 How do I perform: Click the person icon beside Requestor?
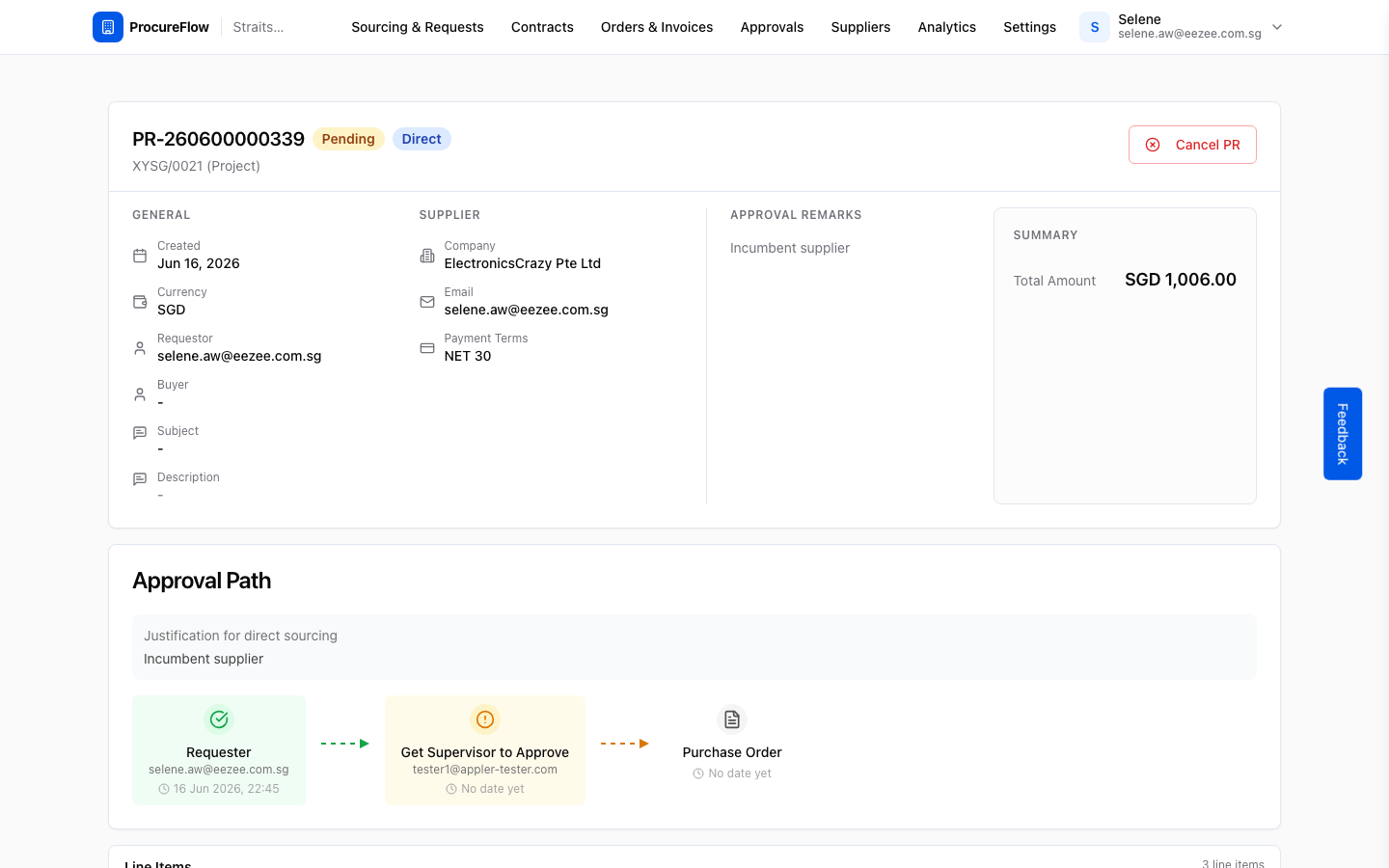click(x=140, y=348)
